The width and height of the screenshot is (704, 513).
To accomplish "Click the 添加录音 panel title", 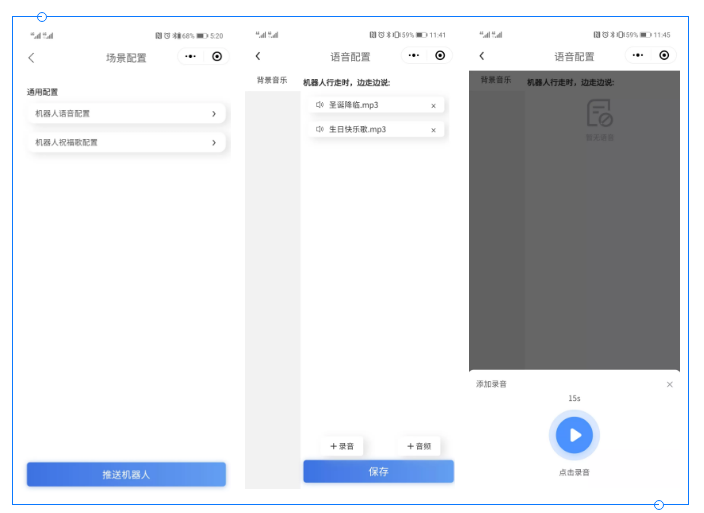I will pyautogui.click(x=491, y=384).
